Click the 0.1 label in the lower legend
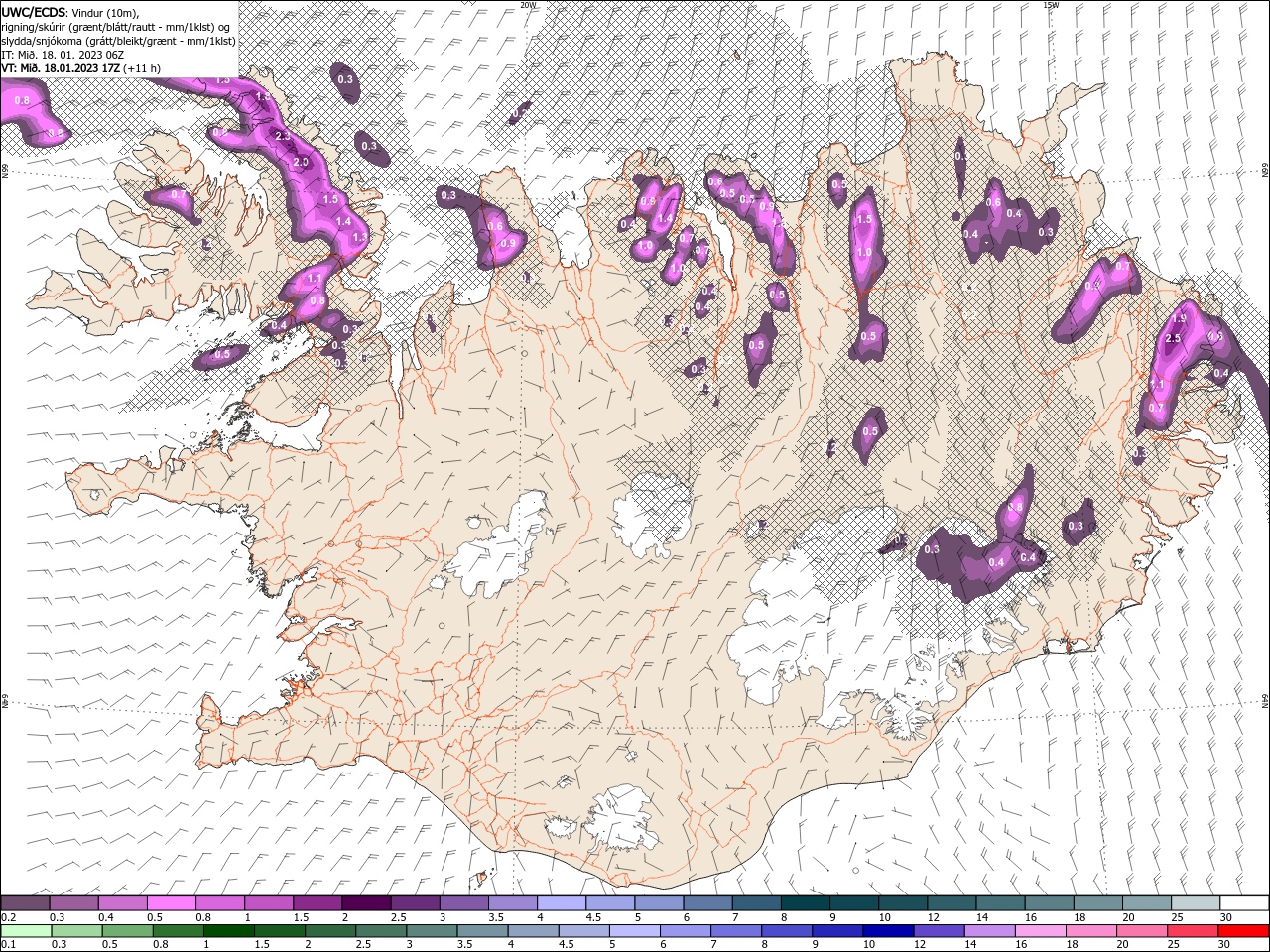The height and width of the screenshot is (952, 1270). click(9, 944)
